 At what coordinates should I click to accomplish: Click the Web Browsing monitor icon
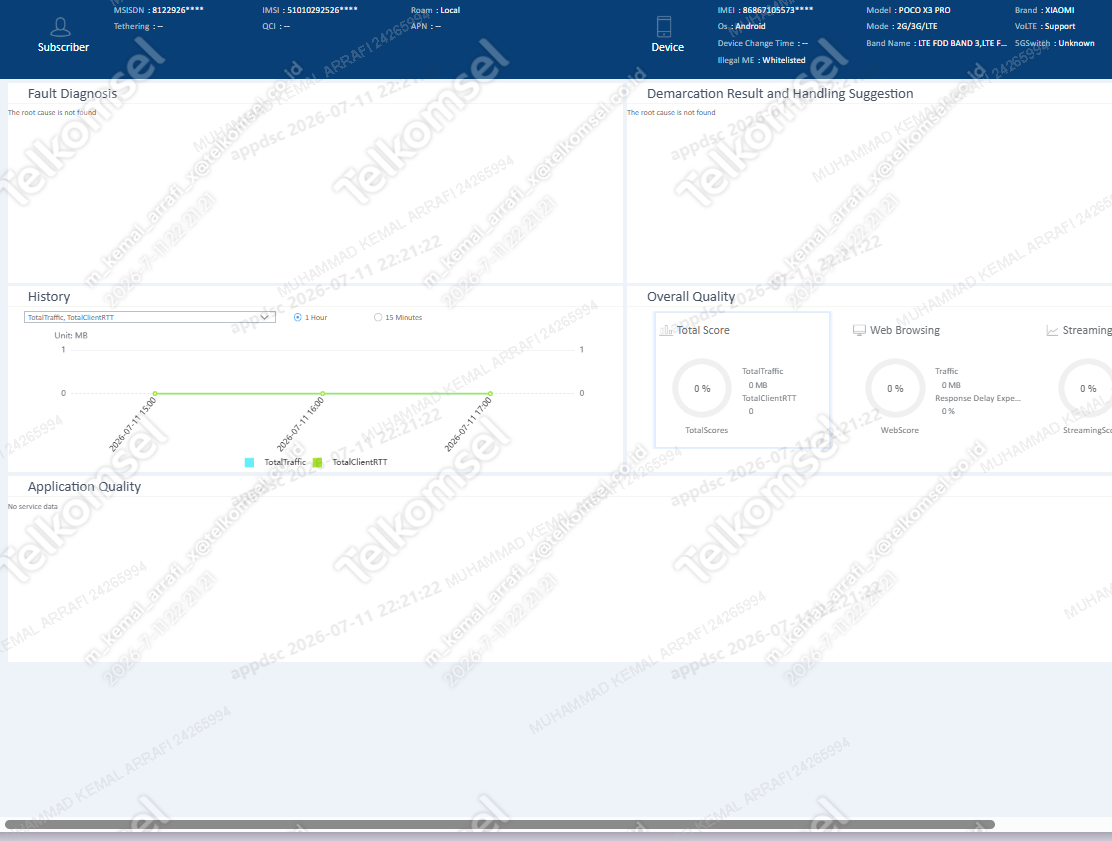pyautogui.click(x=859, y=330)
